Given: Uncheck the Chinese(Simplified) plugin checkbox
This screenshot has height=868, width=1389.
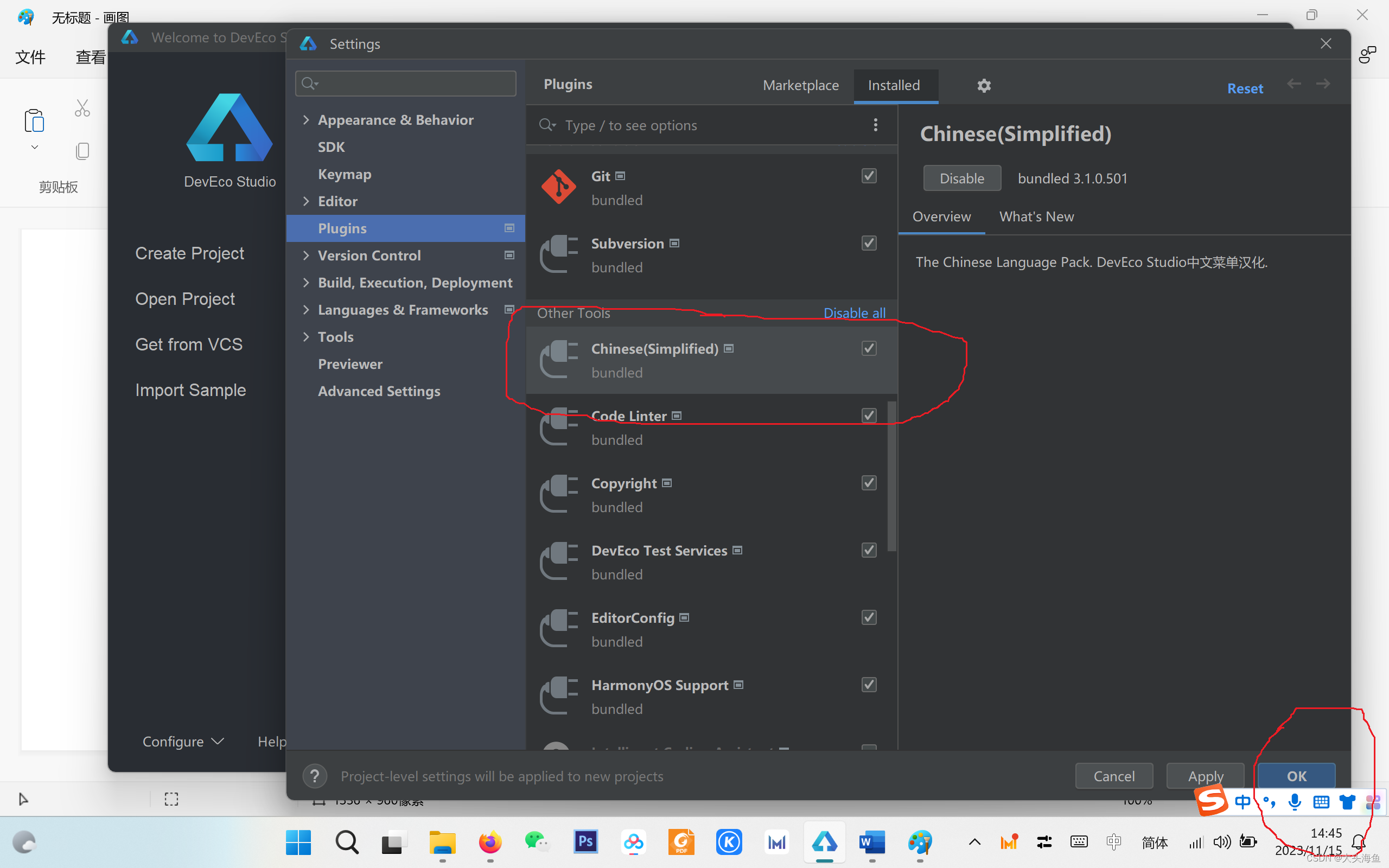Looking at the screenshot, I should click(x=869, y=348).
